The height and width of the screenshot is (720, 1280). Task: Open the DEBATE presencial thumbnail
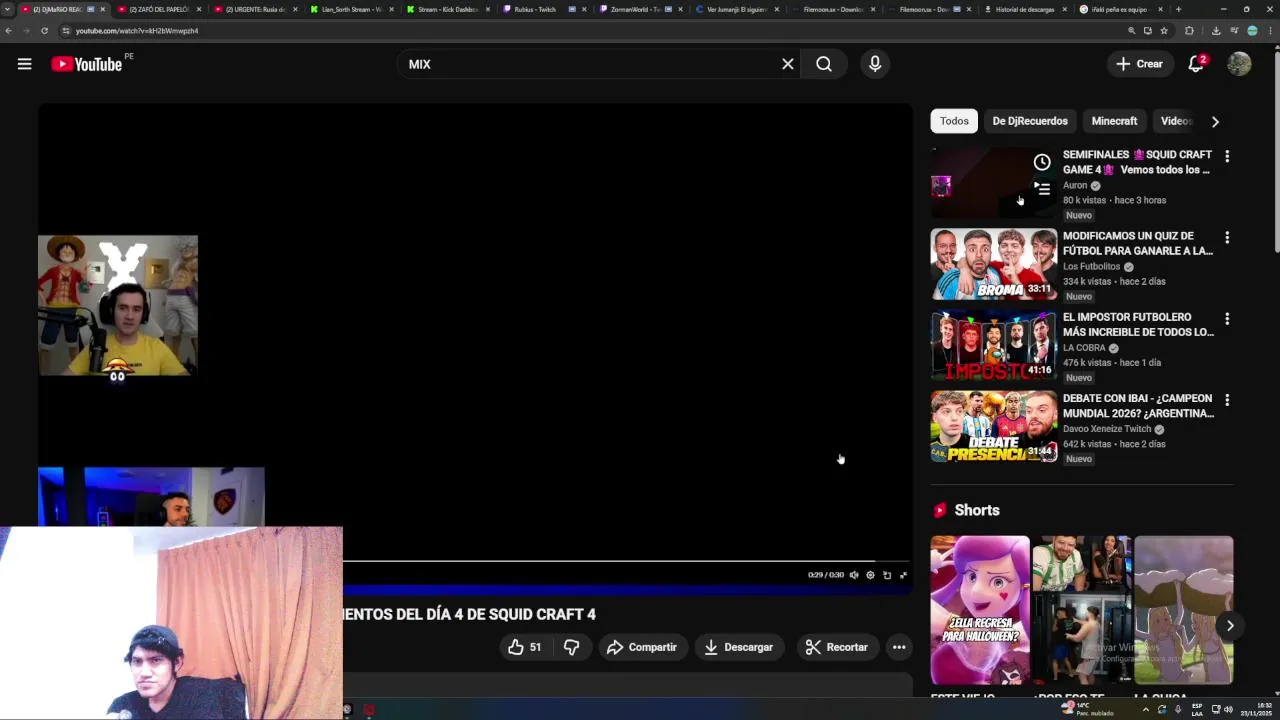coord(994,426)
